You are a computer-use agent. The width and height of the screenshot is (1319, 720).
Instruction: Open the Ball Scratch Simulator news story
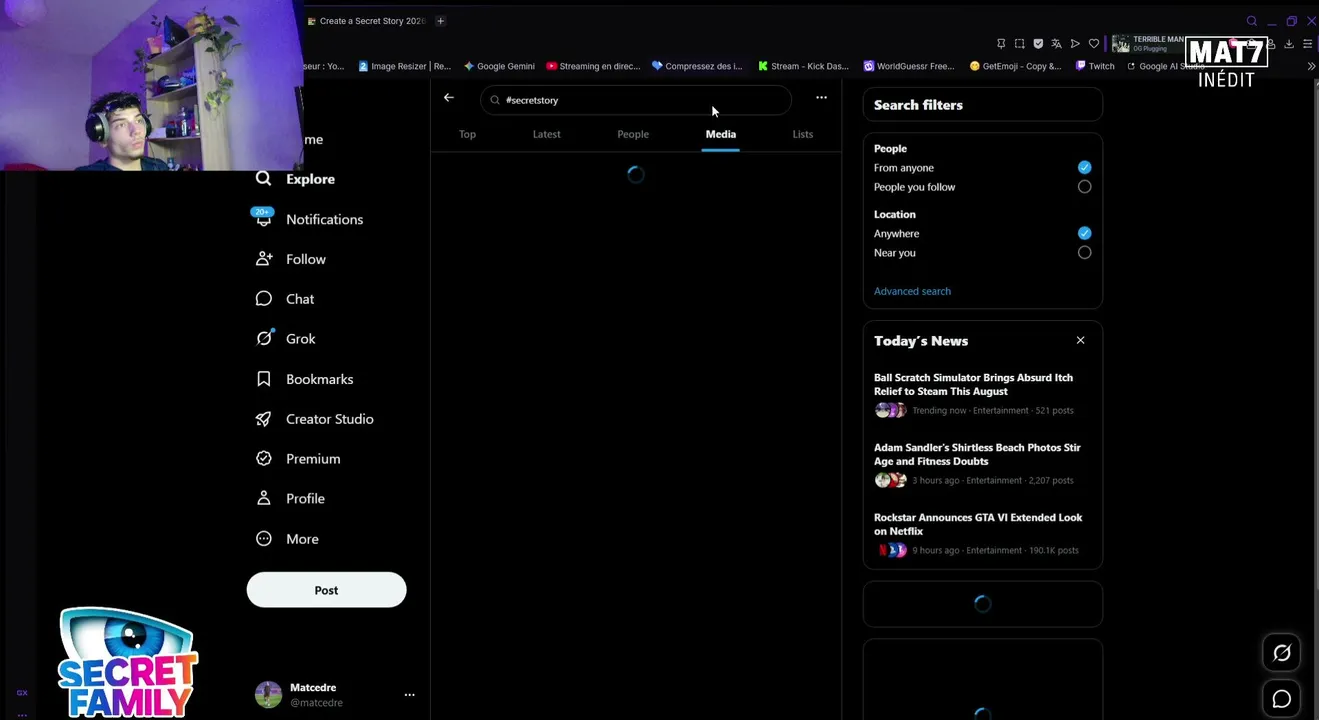pyautogui.click(x=982, y=394)
